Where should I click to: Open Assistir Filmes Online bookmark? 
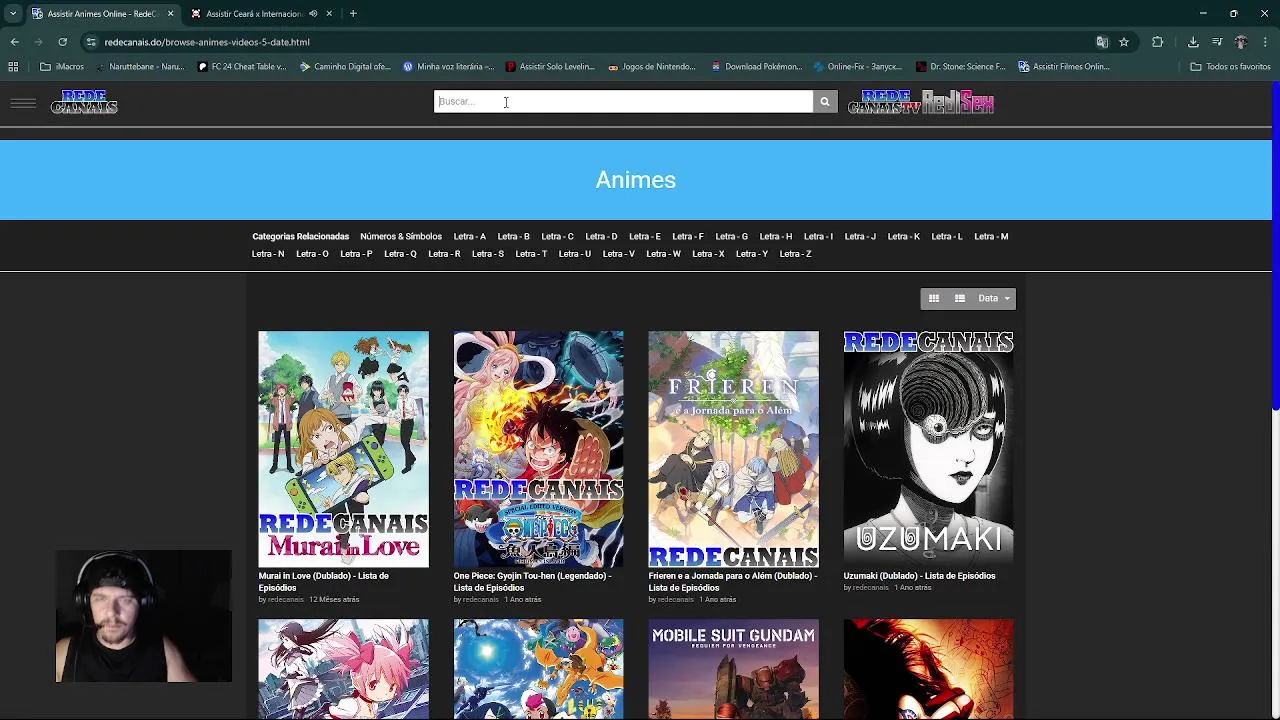tap(1064, 67)
